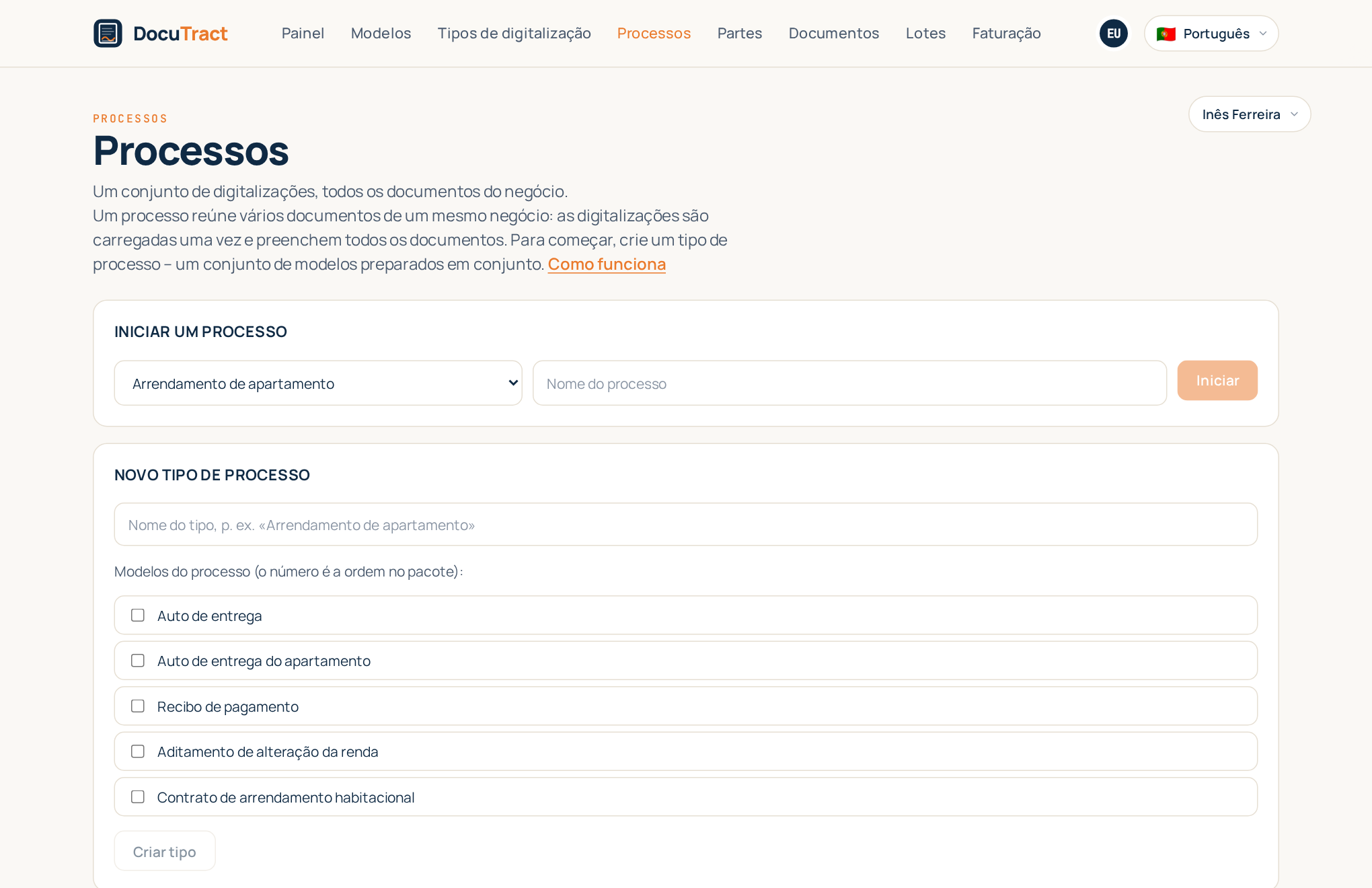Expand the Português language dropdown
The width and height of the screenshot is (1372, 888).
click(1211, 34)
